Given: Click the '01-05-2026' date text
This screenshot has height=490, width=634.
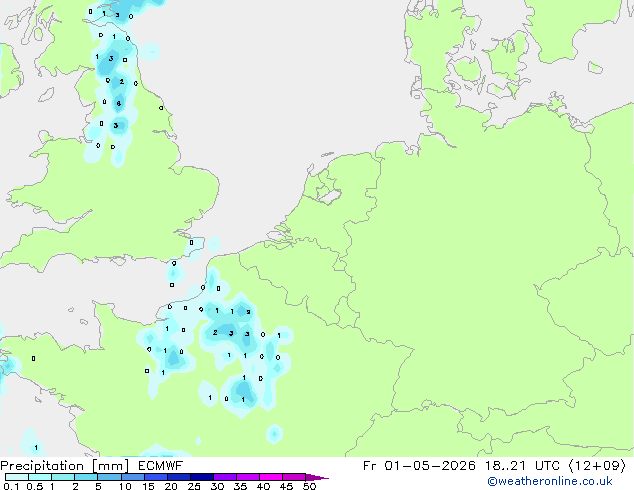Looking at the screenshot, I should [x=430, y=466].
